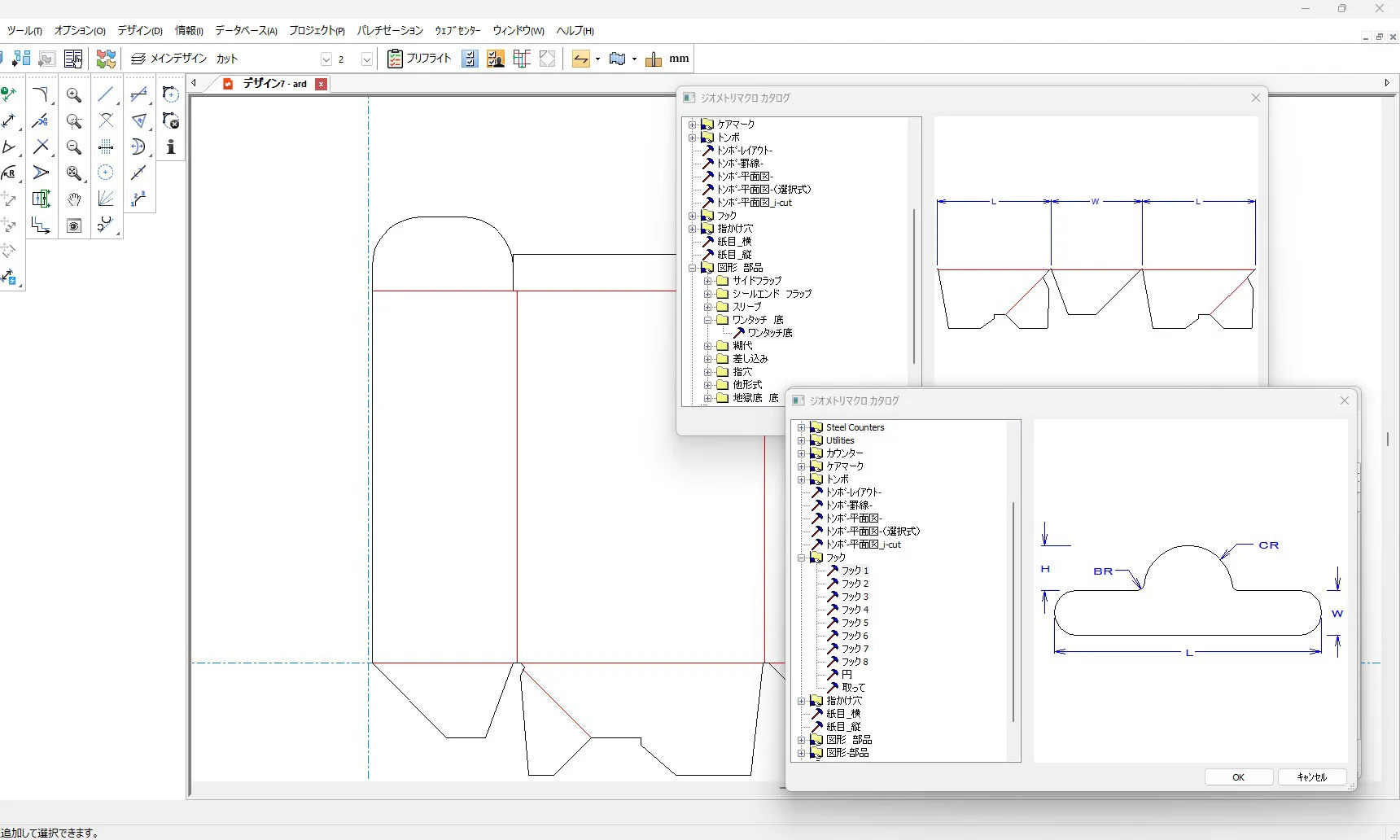Viewport: 1400px width, 840px height.
Task: Expand the 指かけ穴 folder in front catalog
Action: click(802, 701)
